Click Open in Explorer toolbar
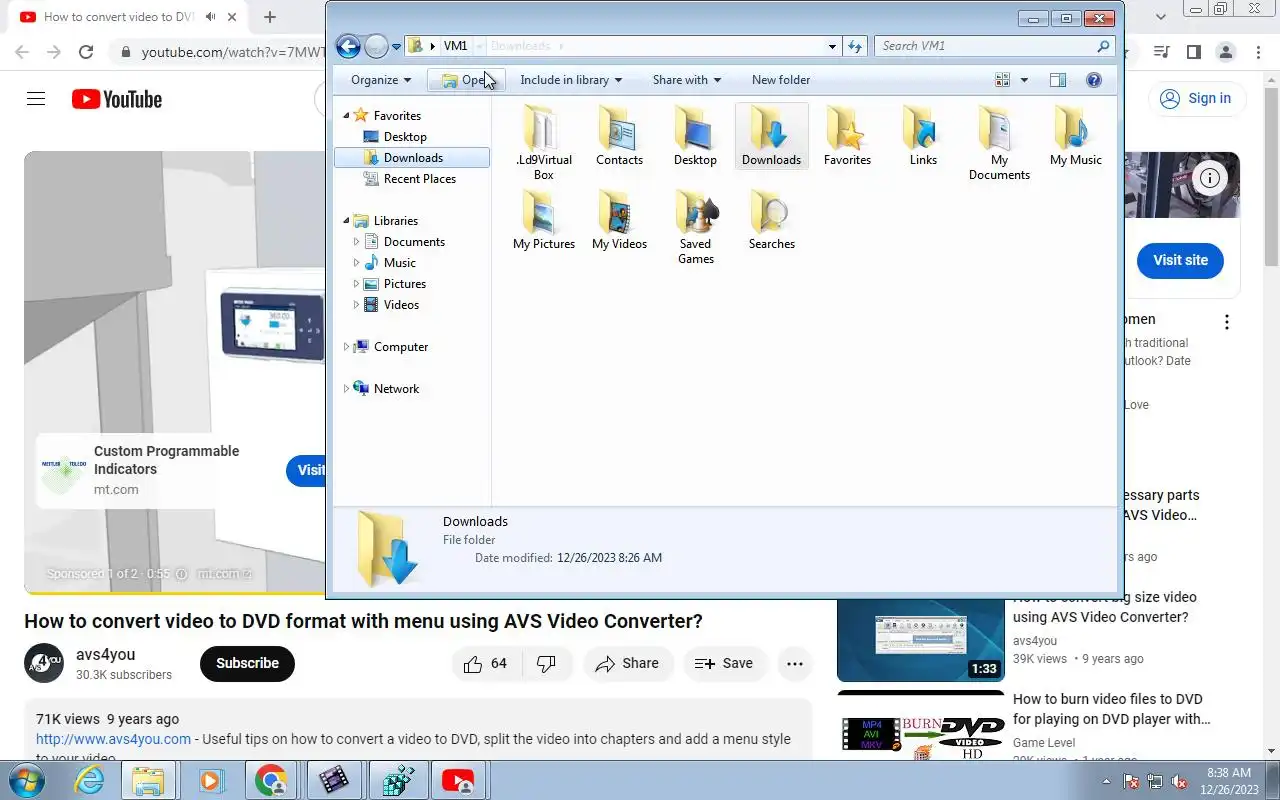Viewport: 1280px width, 800px height. tap(465, 80)
